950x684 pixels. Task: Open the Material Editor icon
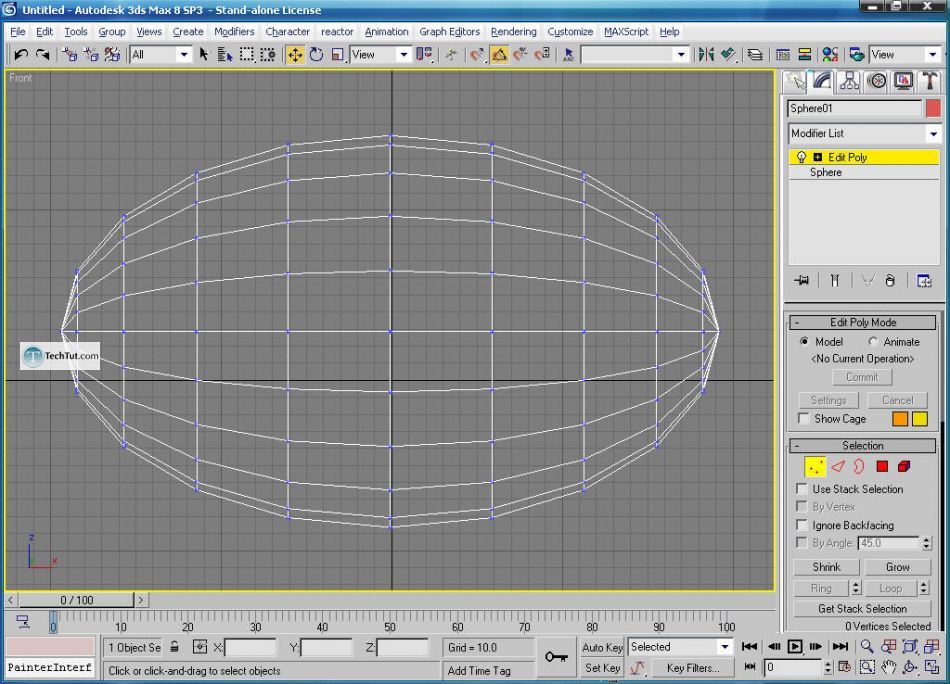pos(830,55)
